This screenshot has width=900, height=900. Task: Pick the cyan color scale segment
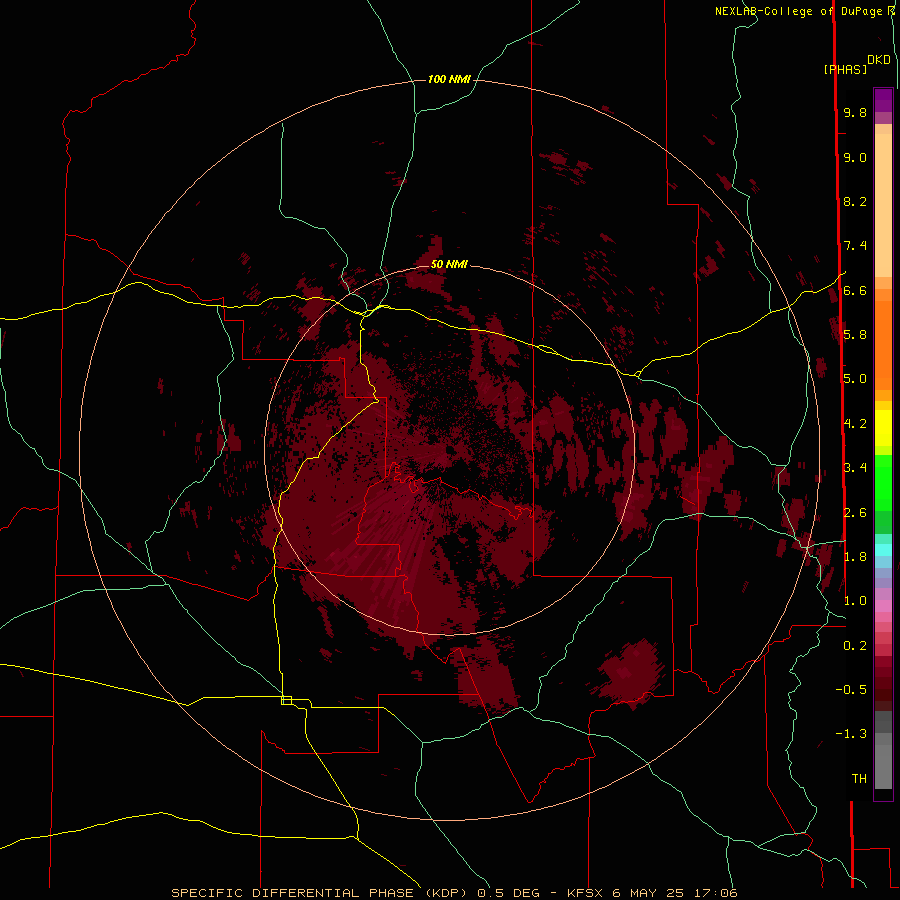tap(883, 550)
